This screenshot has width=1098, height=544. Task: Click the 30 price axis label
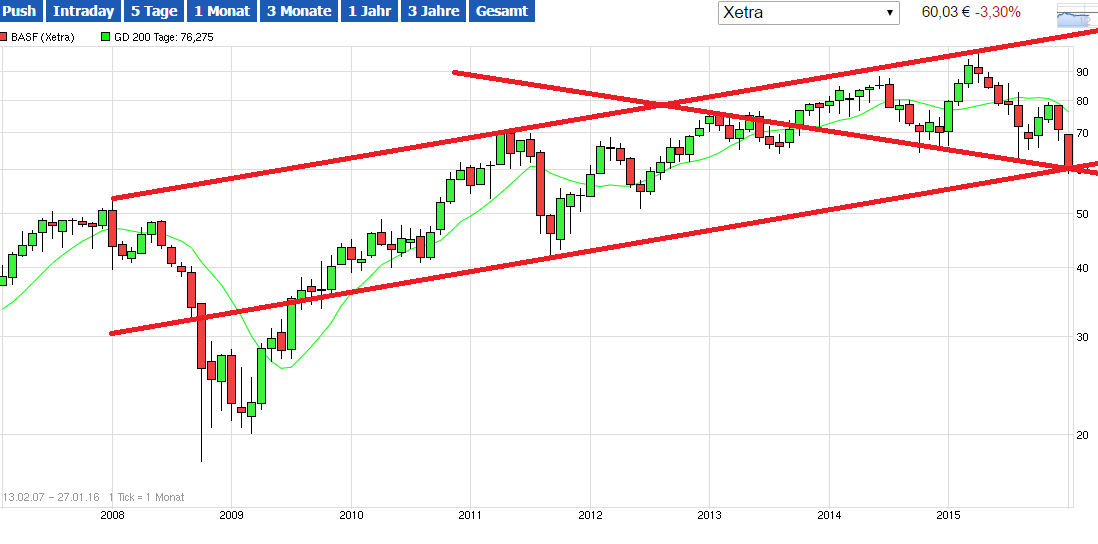pyautogui.click(x=1082, y=337)
